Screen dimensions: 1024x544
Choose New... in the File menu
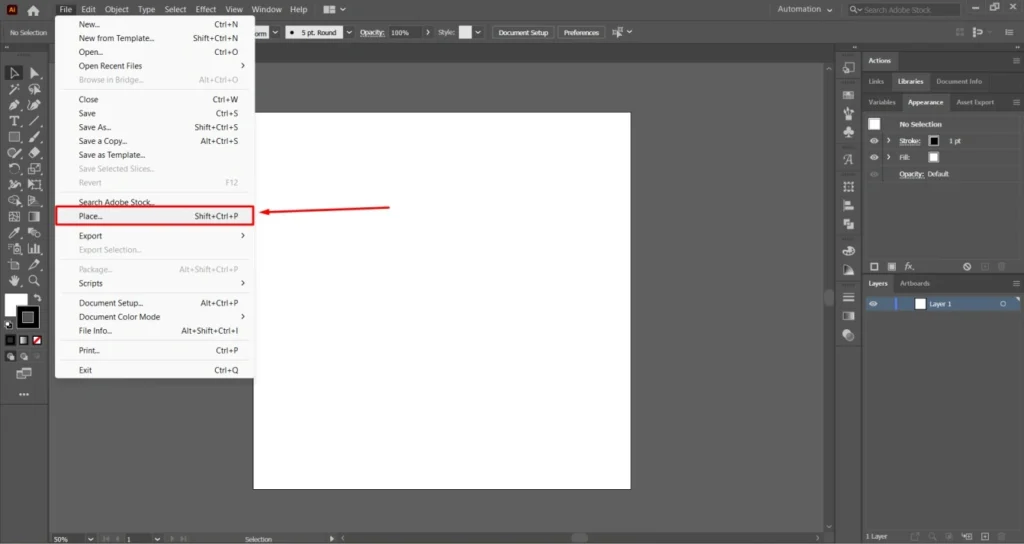coord(155,24)
